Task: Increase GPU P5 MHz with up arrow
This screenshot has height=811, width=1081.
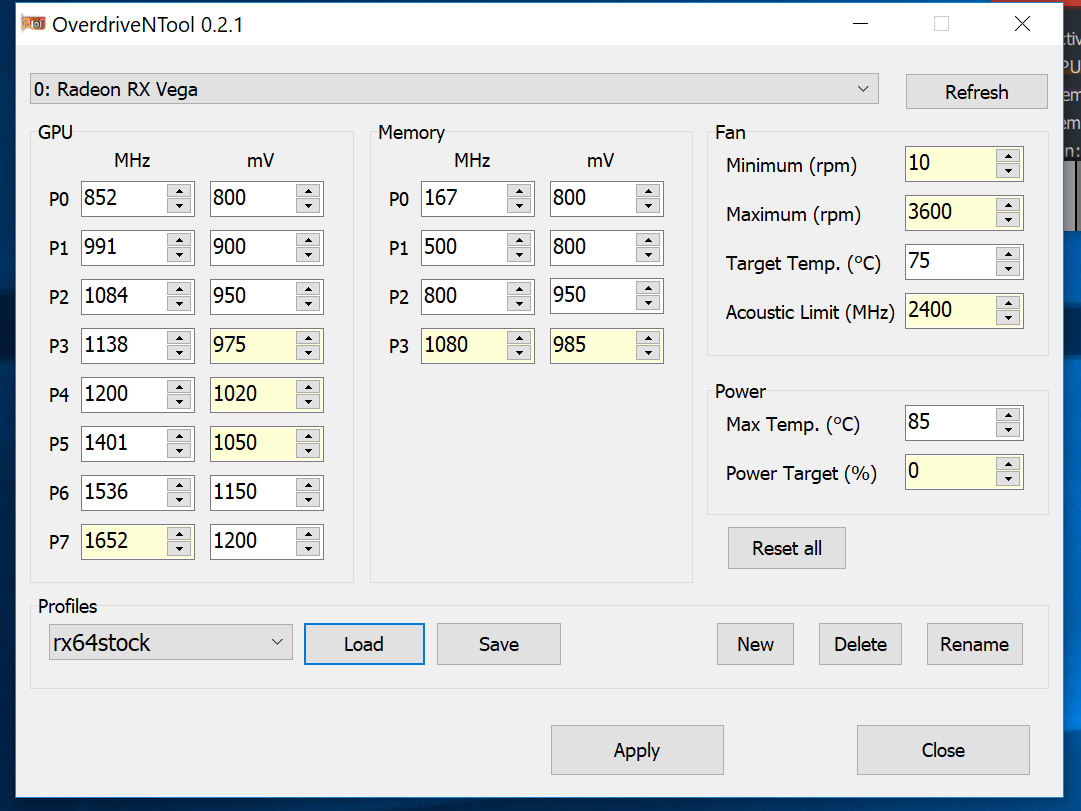Action: pos(179,436)
